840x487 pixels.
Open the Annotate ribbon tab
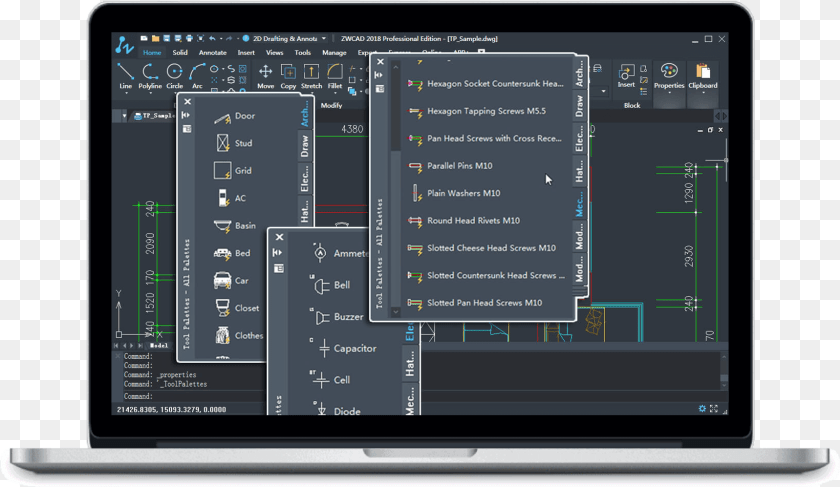pos(213,53)
